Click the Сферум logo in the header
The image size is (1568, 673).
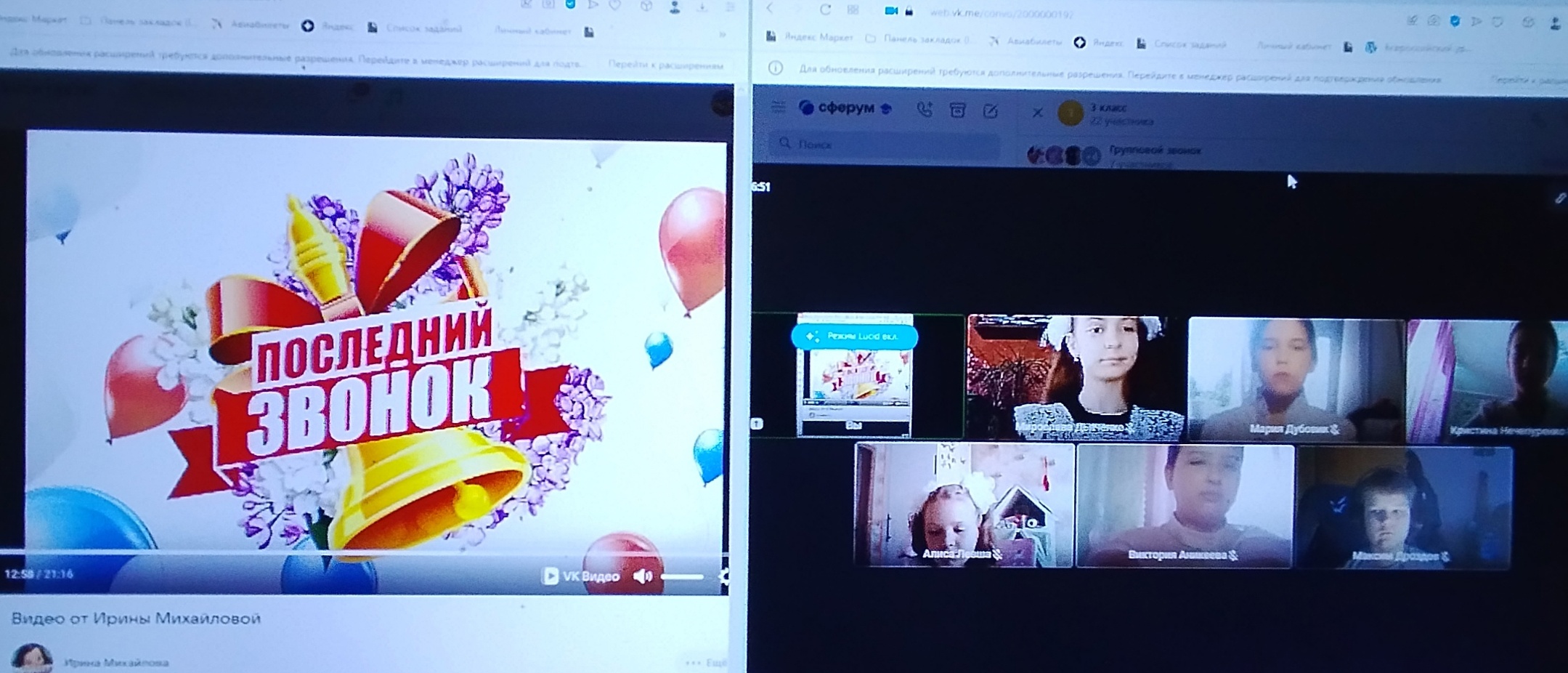845,108
